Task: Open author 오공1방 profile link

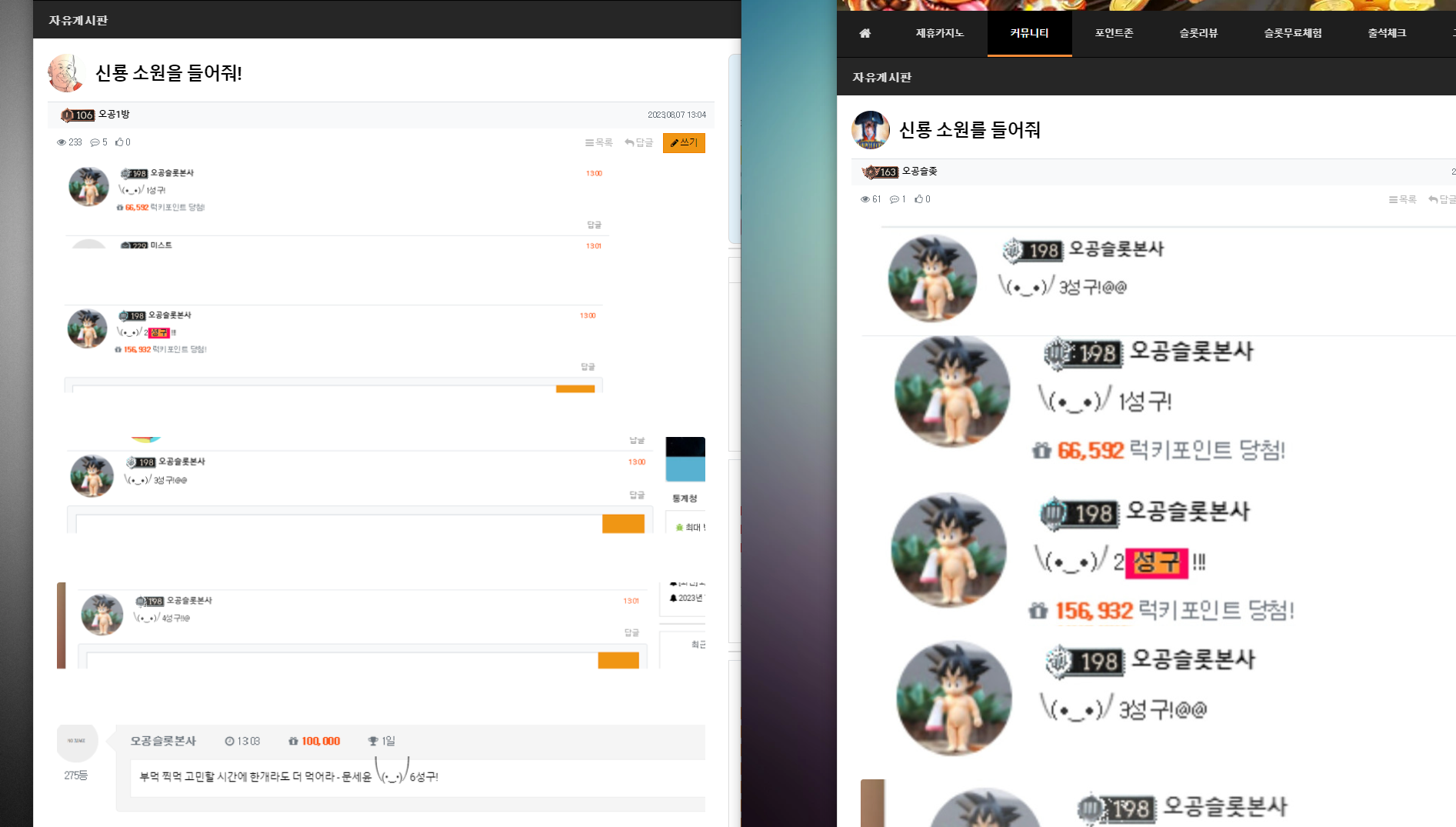Action: (x=114, y=115)
